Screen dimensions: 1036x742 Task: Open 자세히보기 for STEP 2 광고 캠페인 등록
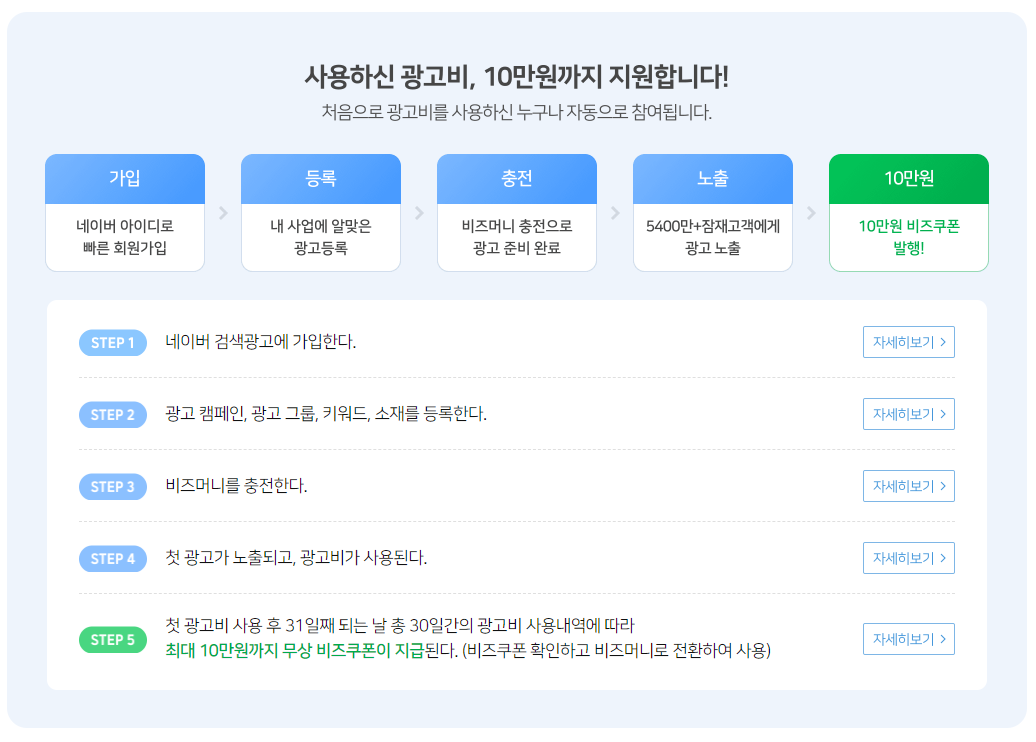tap(908, 414)
